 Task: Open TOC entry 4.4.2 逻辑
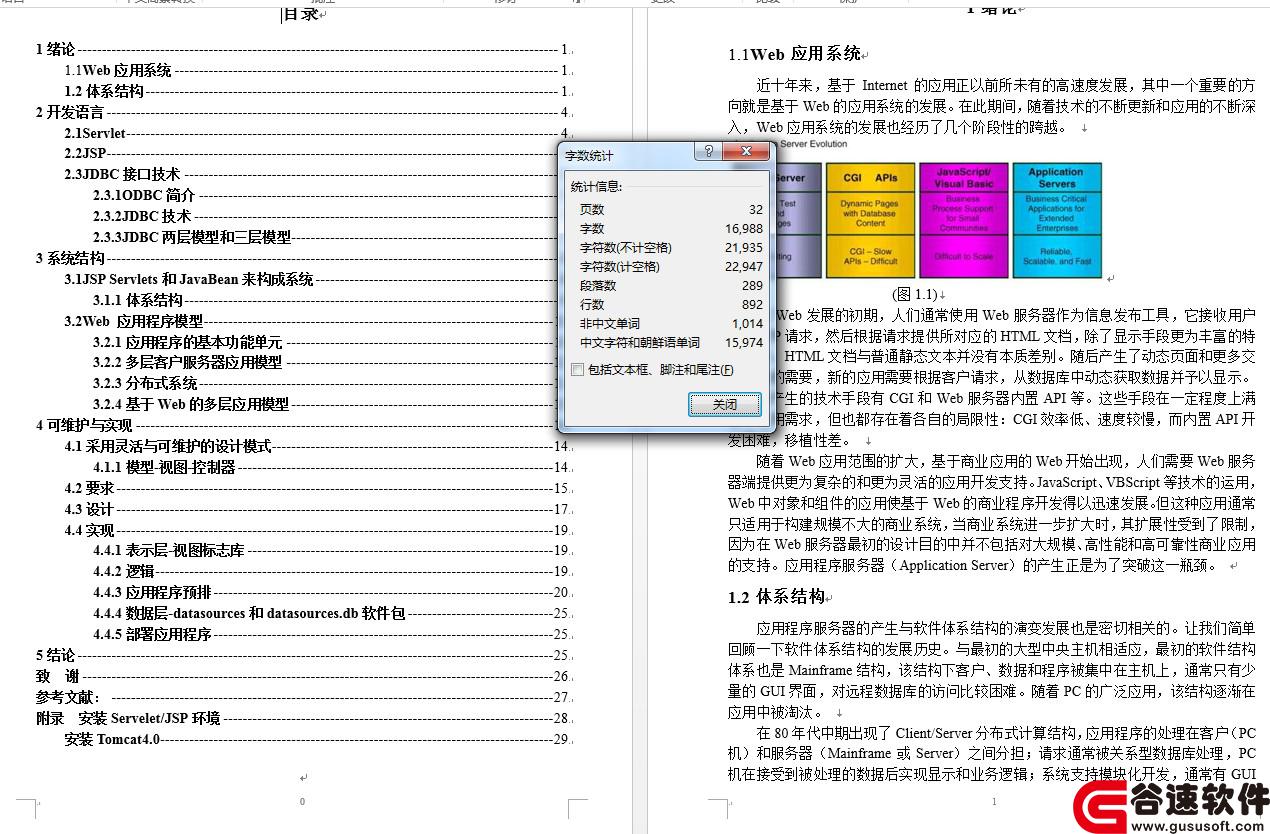click(x=331, y=571)
